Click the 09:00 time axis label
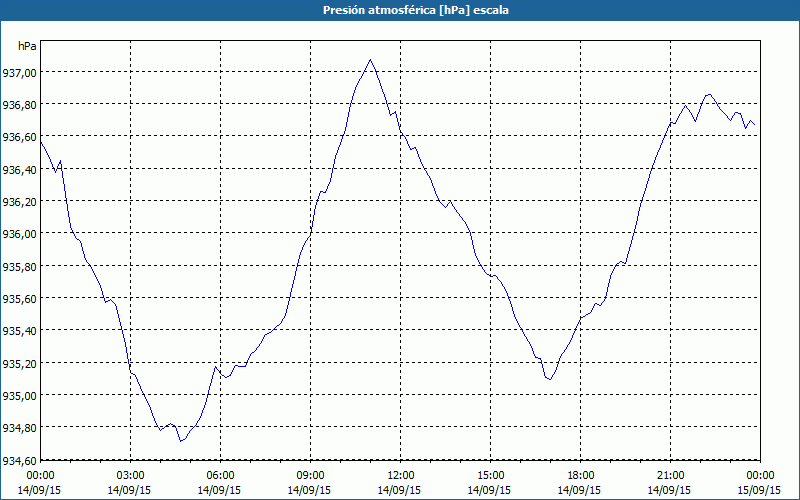800x500 pixels. coord(310,476)
